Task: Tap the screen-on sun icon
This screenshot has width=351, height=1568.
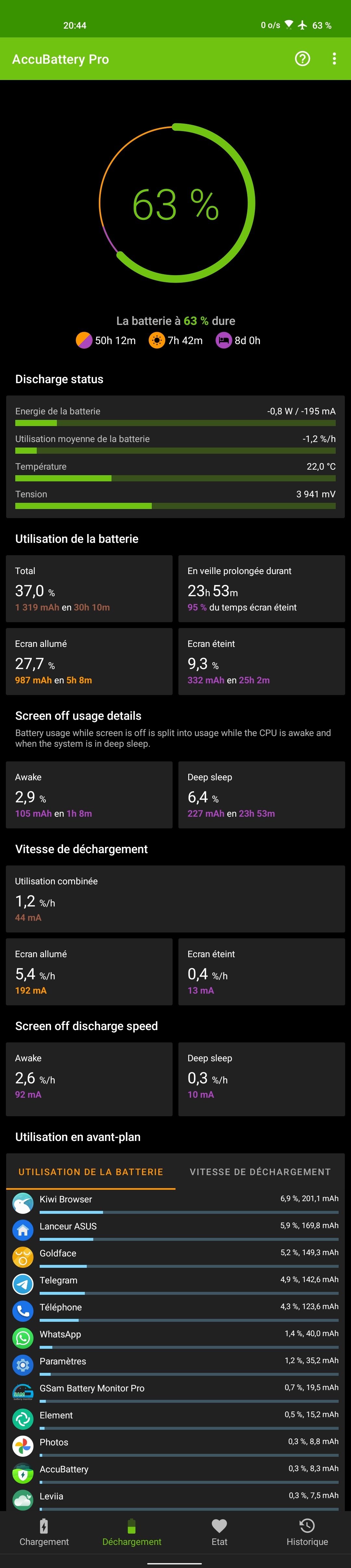Action: (156, 340)
